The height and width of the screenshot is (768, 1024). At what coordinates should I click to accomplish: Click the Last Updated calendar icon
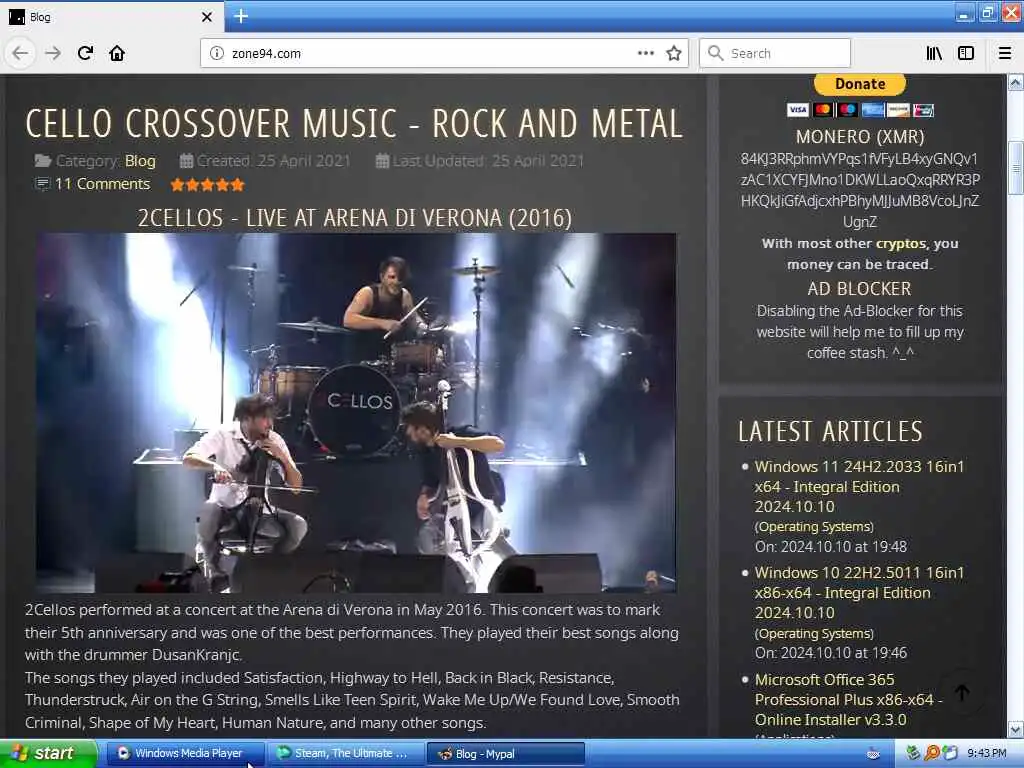pyautogui.click(x=383, y=161)
